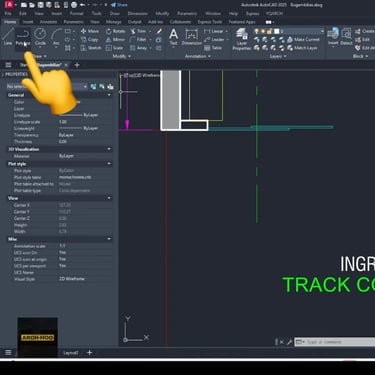Screen dimensions: 375x375
Task: Add a new drawing tab with plus
Action: pyautogui.click(x=77, y=65)
